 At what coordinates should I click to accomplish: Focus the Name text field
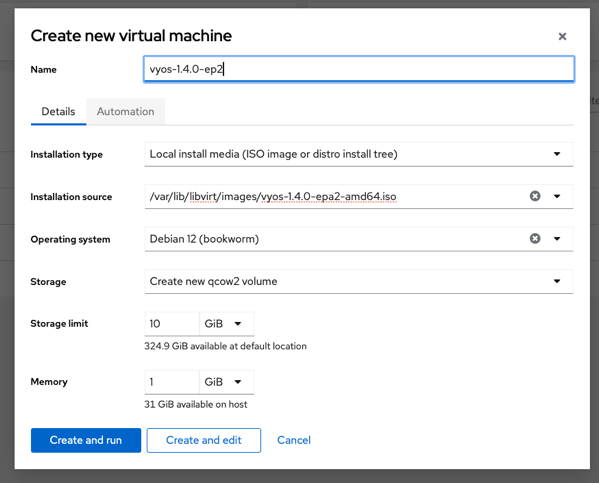click(359, 69)
